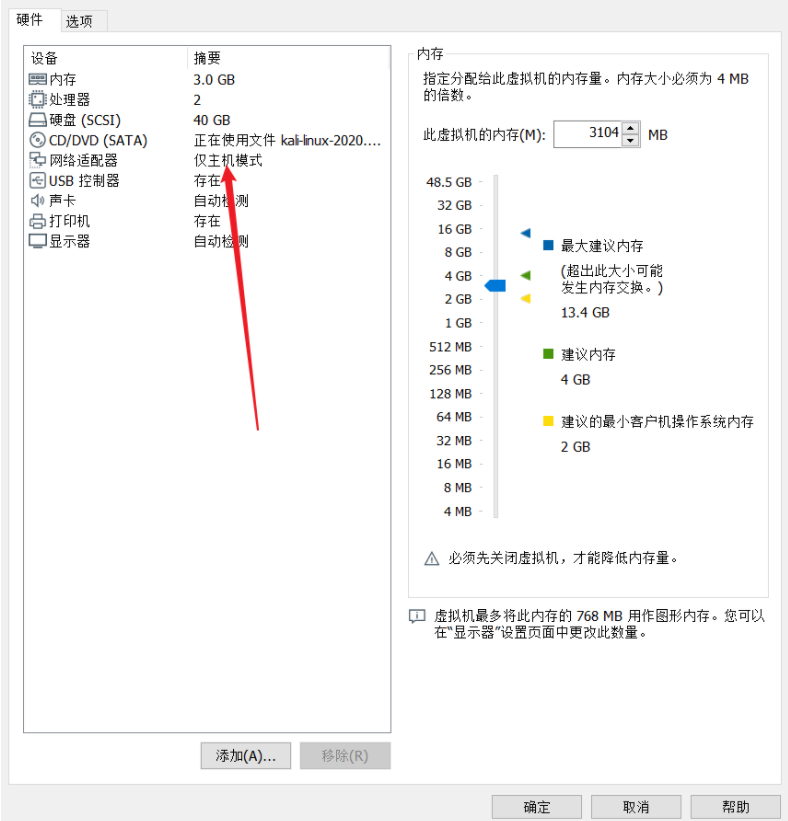
Task: Increase memory with the spinner up arrow
Action: 631,128
